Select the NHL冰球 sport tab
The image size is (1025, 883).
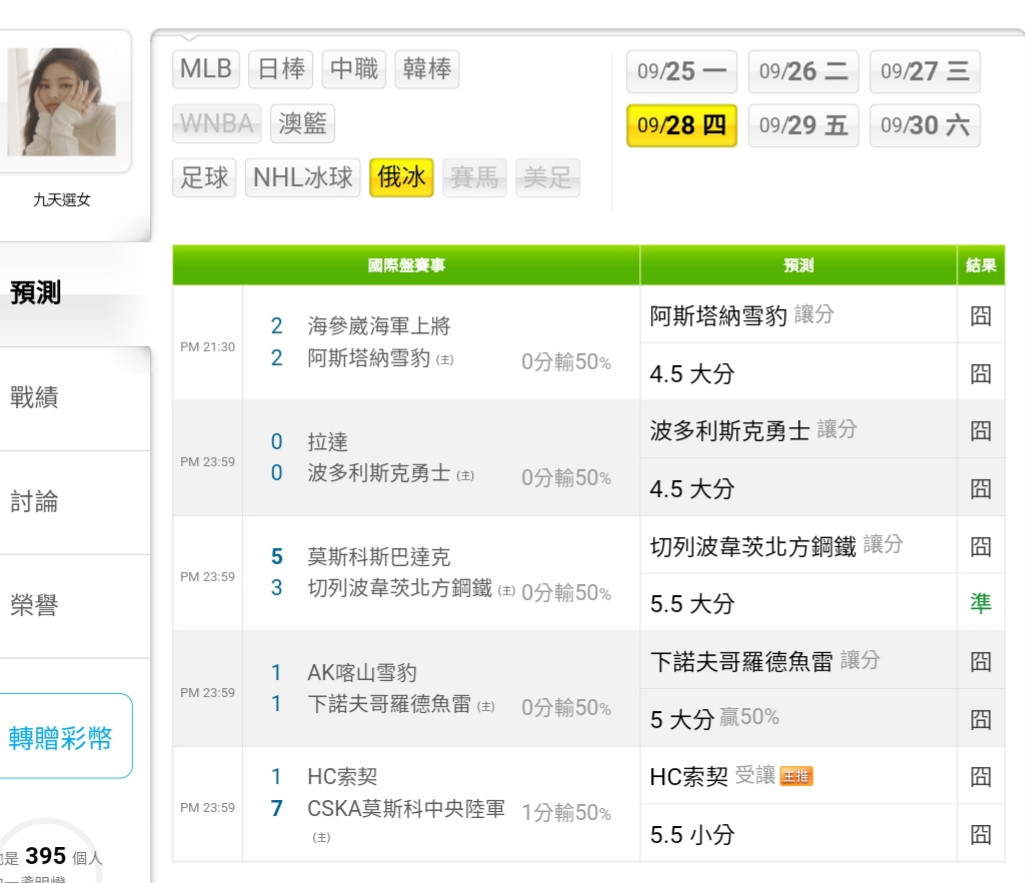point(303,177)
